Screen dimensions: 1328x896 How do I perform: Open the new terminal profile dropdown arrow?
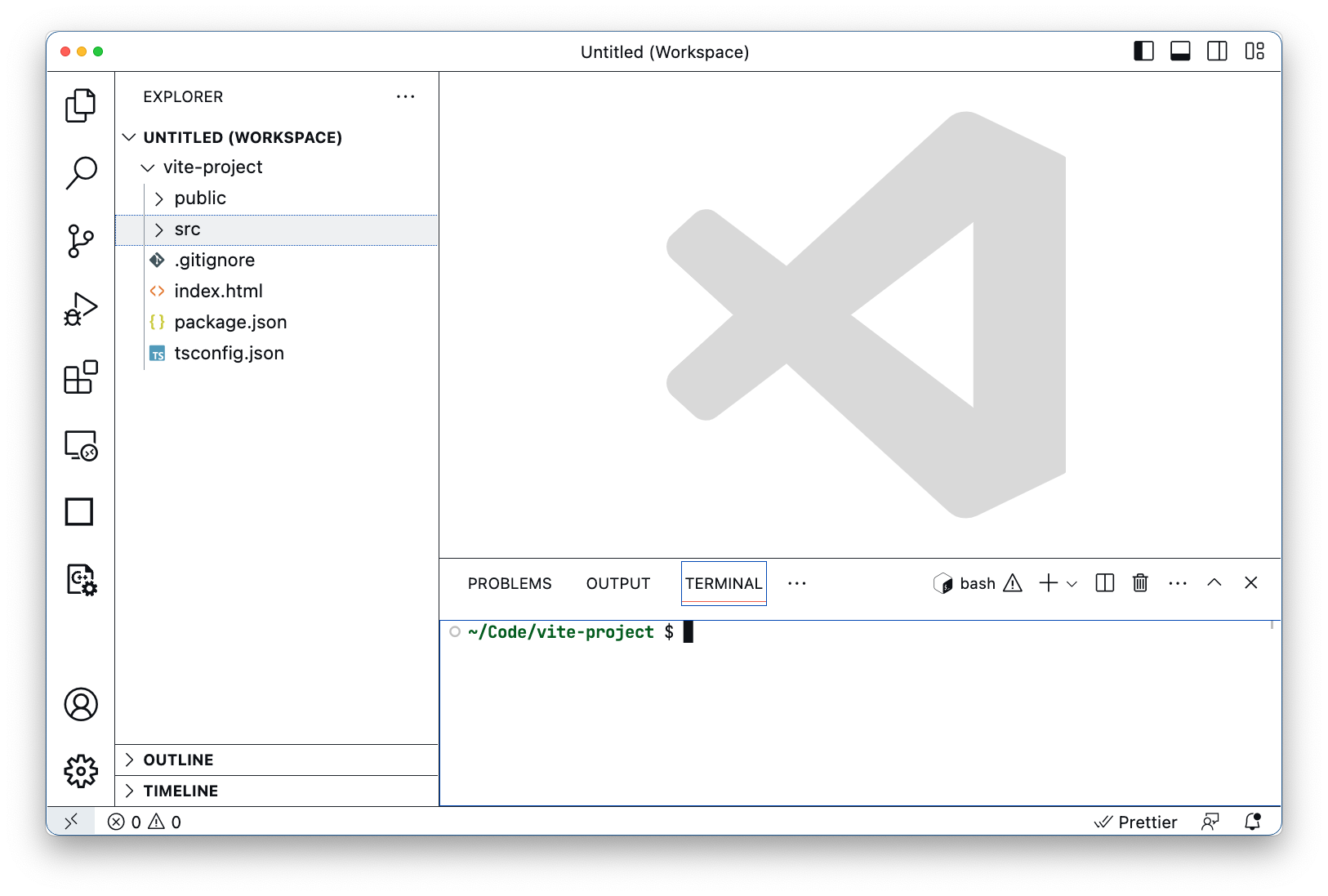[1072, 584]
